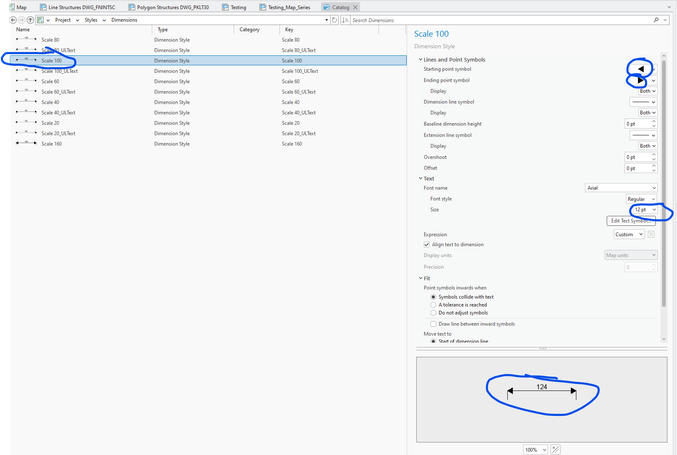
Task: Expand the Styles path dropdown arrow
Action: pos(104,20)
